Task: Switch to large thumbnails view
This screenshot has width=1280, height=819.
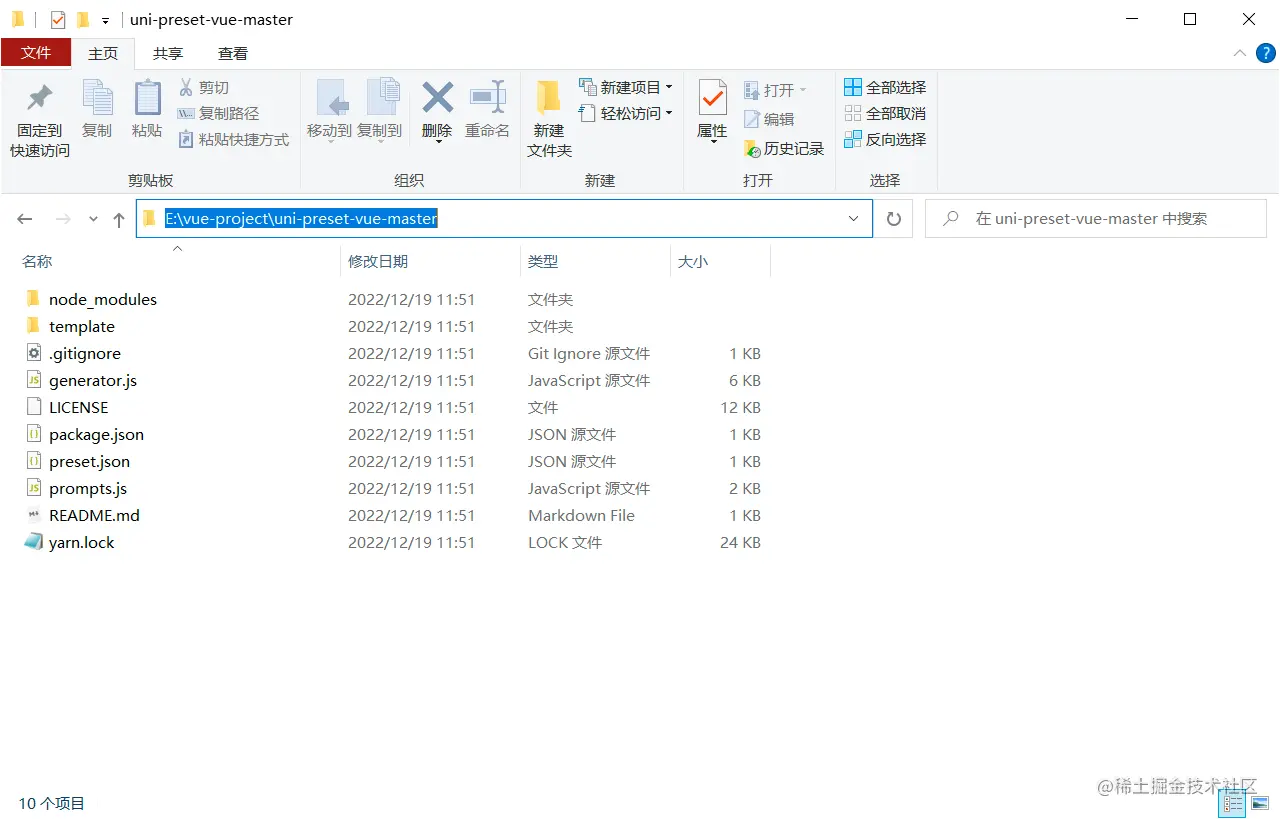Action: click(1260, 803)
